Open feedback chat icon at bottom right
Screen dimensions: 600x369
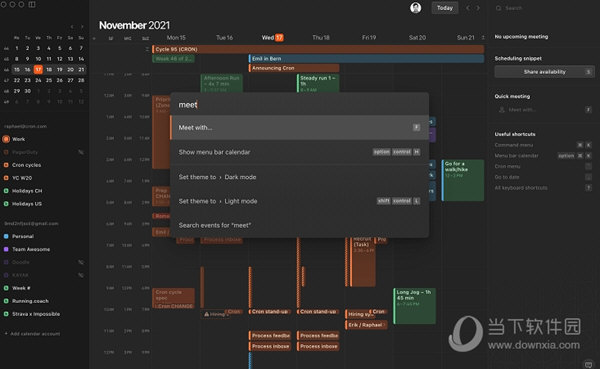click(589, 364)
